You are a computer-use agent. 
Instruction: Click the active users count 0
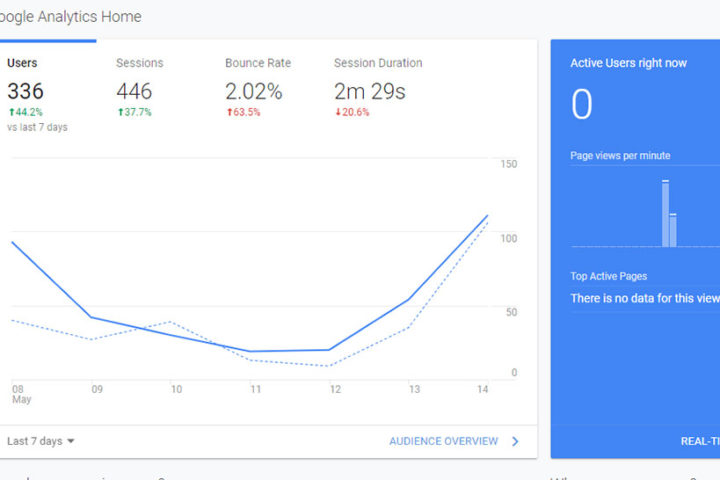pyautogui.click(x=581, y=104)
